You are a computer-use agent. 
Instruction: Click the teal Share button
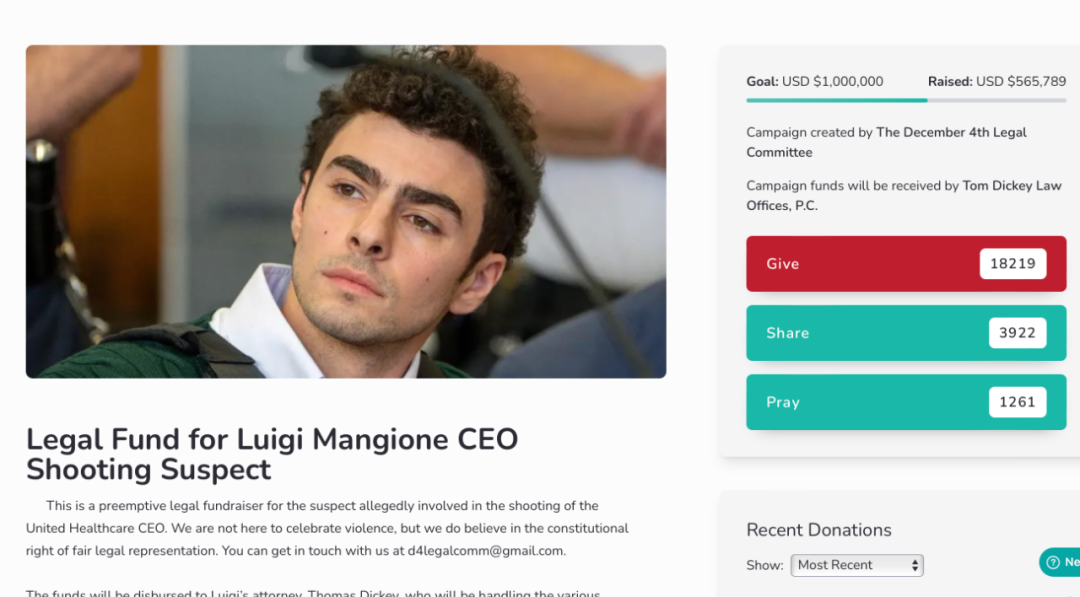coord(906,333)
